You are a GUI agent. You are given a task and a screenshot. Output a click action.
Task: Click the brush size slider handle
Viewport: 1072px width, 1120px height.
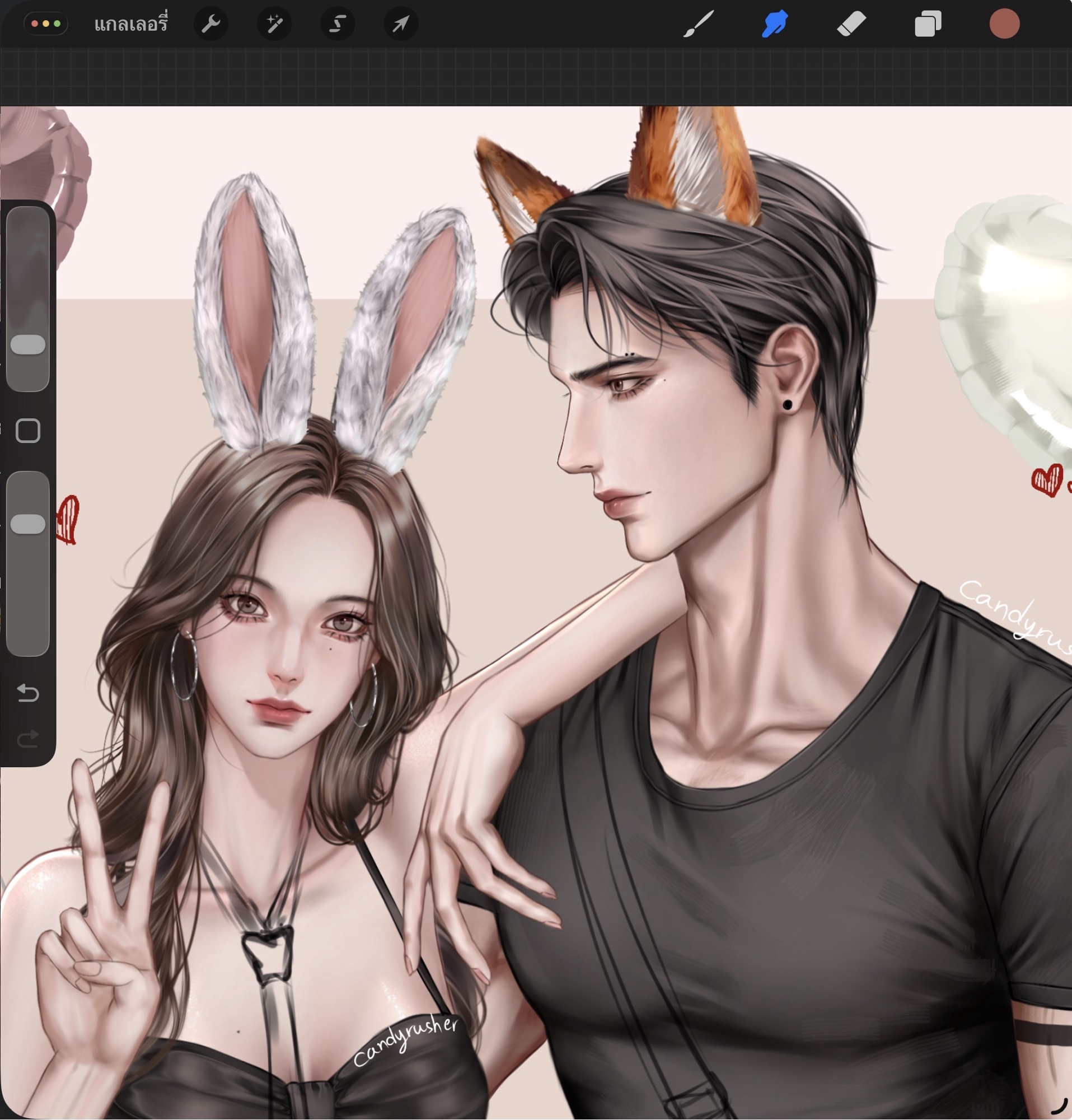[28, 344]
